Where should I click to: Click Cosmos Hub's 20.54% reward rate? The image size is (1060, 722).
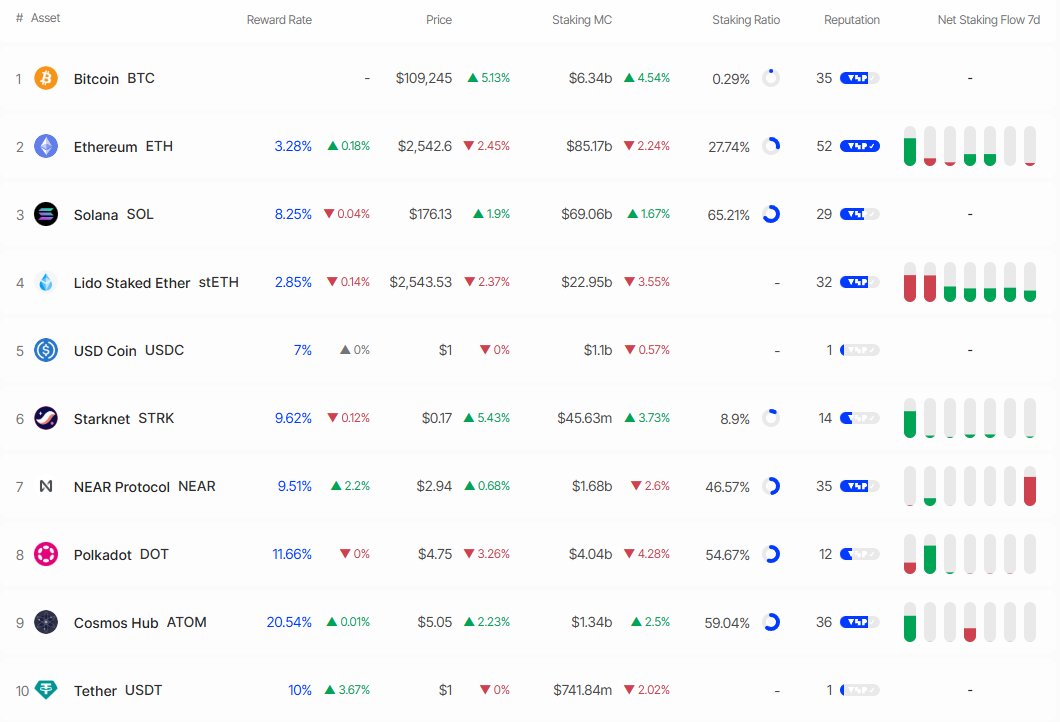click(x=289, y=622)
